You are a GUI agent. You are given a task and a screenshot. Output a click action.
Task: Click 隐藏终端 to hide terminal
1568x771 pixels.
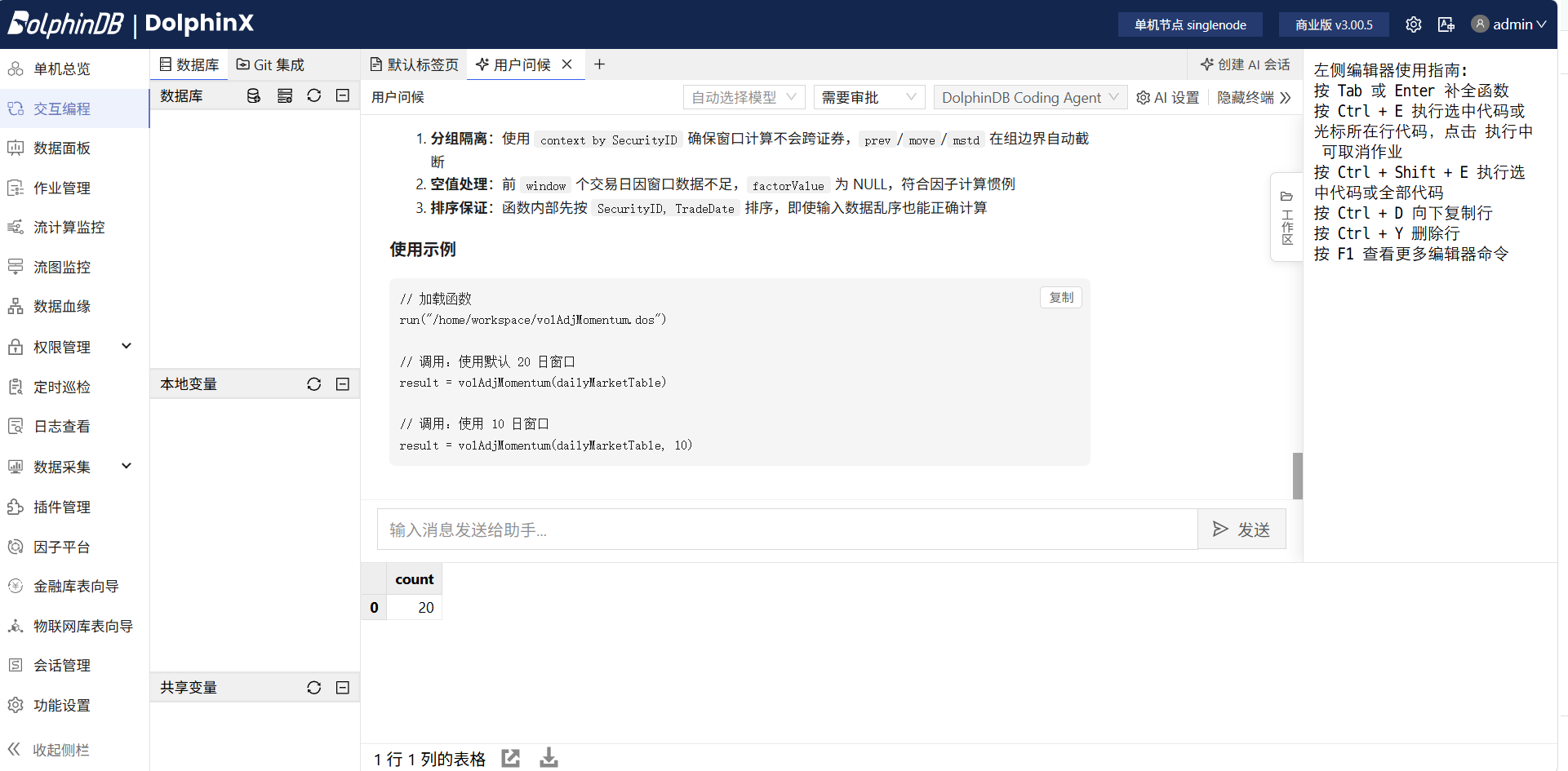(x=1254, y=97)
